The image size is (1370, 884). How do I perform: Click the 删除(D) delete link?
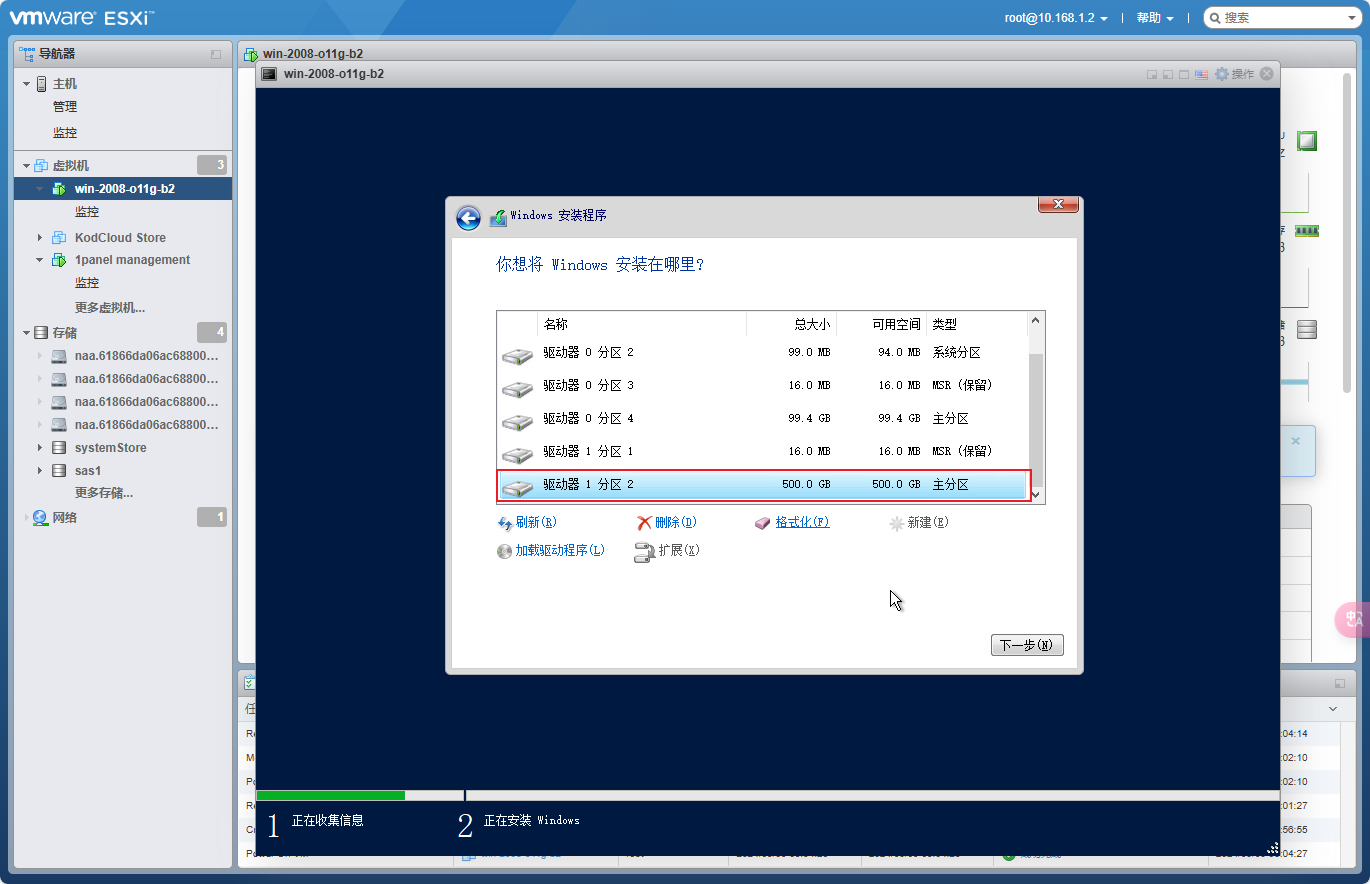[x=667, y=523]
